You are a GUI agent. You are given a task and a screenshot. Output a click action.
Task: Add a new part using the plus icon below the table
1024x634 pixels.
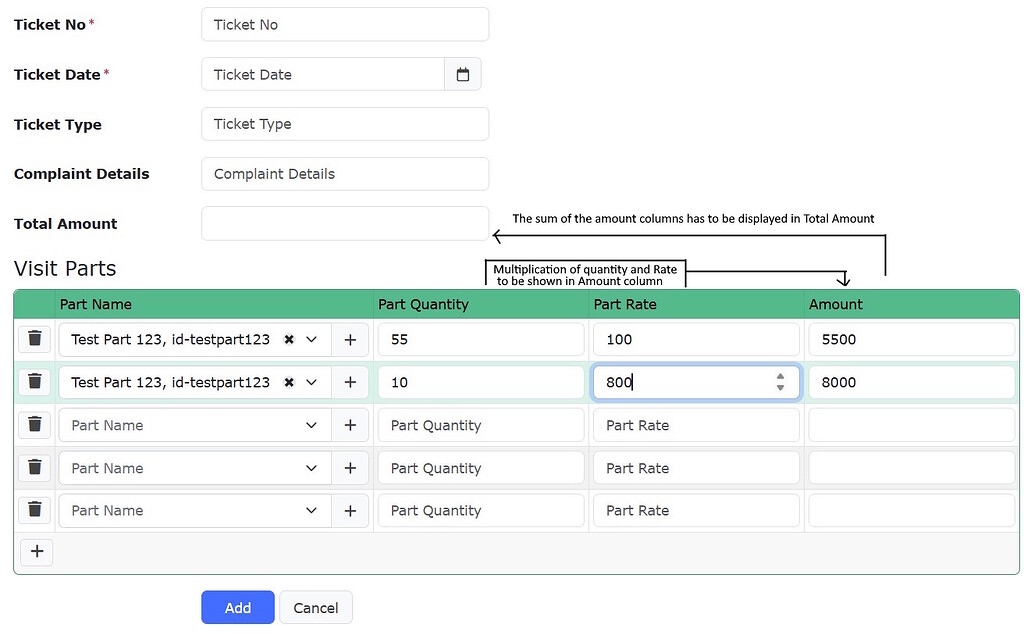coord(36,551)
